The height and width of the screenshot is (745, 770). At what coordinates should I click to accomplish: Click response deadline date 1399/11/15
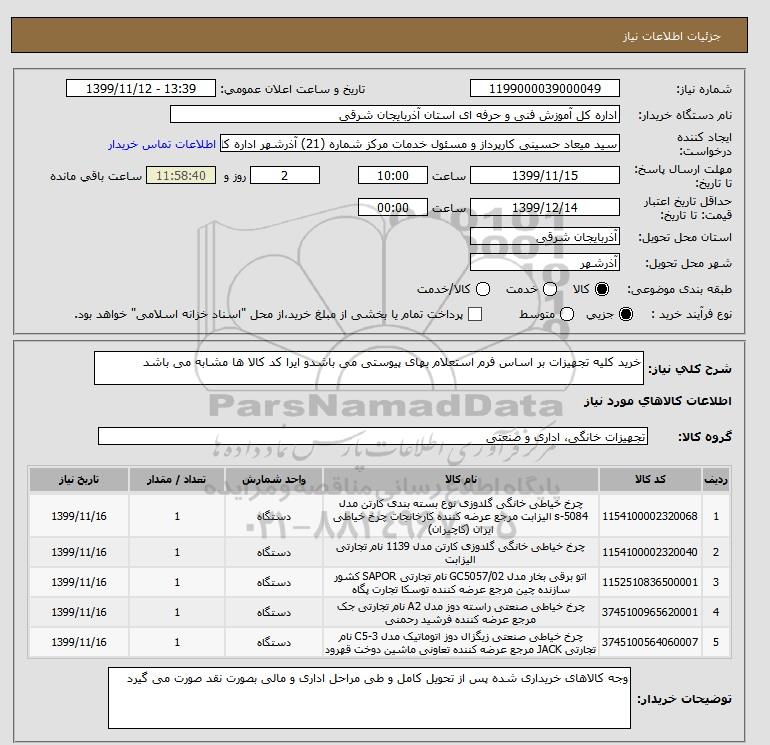click(545, 175)
